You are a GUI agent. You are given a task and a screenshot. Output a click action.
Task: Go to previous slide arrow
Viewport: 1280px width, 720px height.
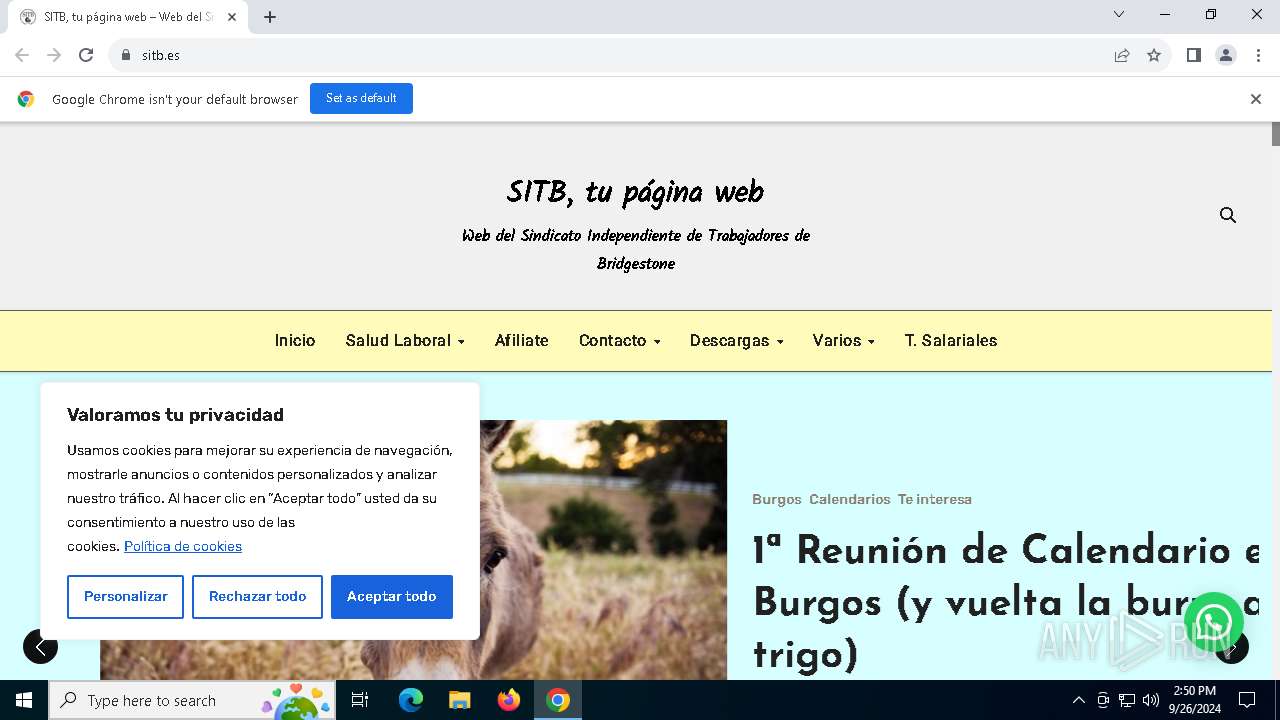pyautogui.click(x=40, y=646)
